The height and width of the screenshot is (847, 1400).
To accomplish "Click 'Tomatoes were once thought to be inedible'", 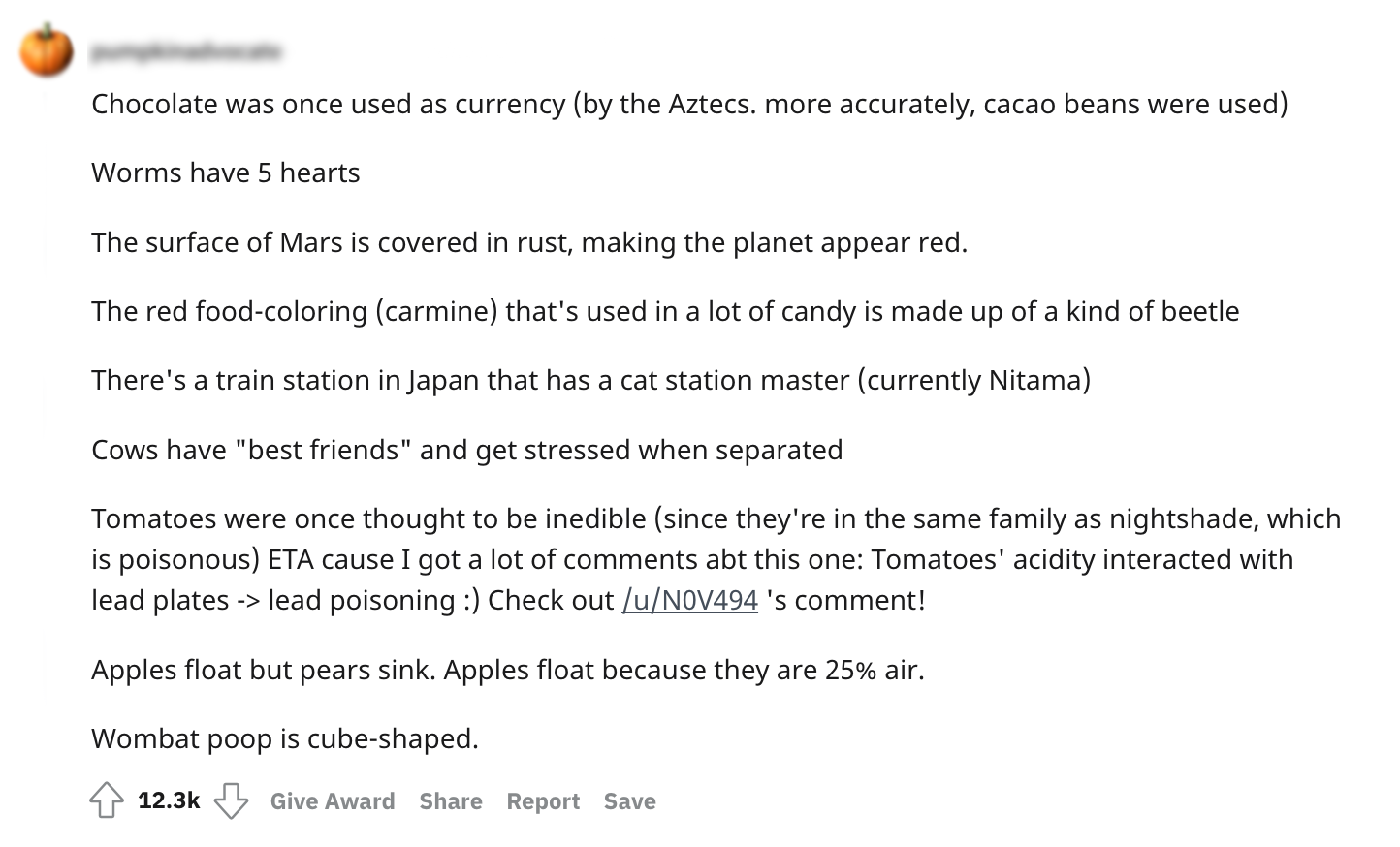I will coord(368,518).
